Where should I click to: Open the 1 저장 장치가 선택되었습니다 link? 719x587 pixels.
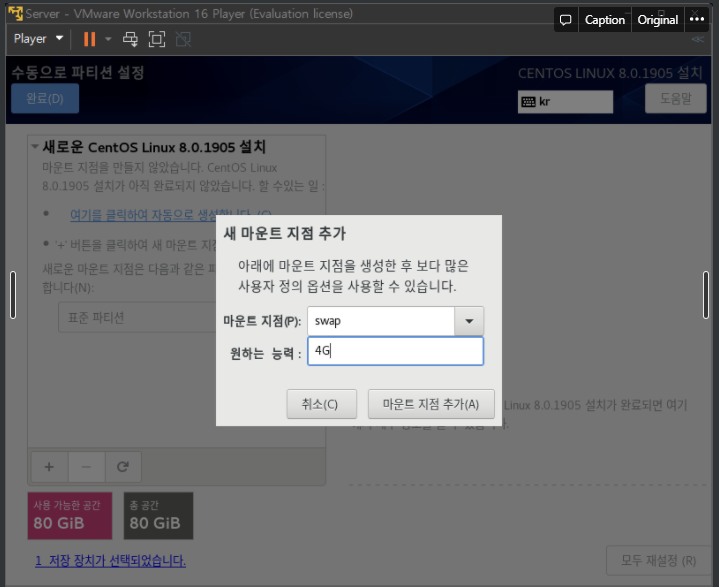(x=111, y=560)
